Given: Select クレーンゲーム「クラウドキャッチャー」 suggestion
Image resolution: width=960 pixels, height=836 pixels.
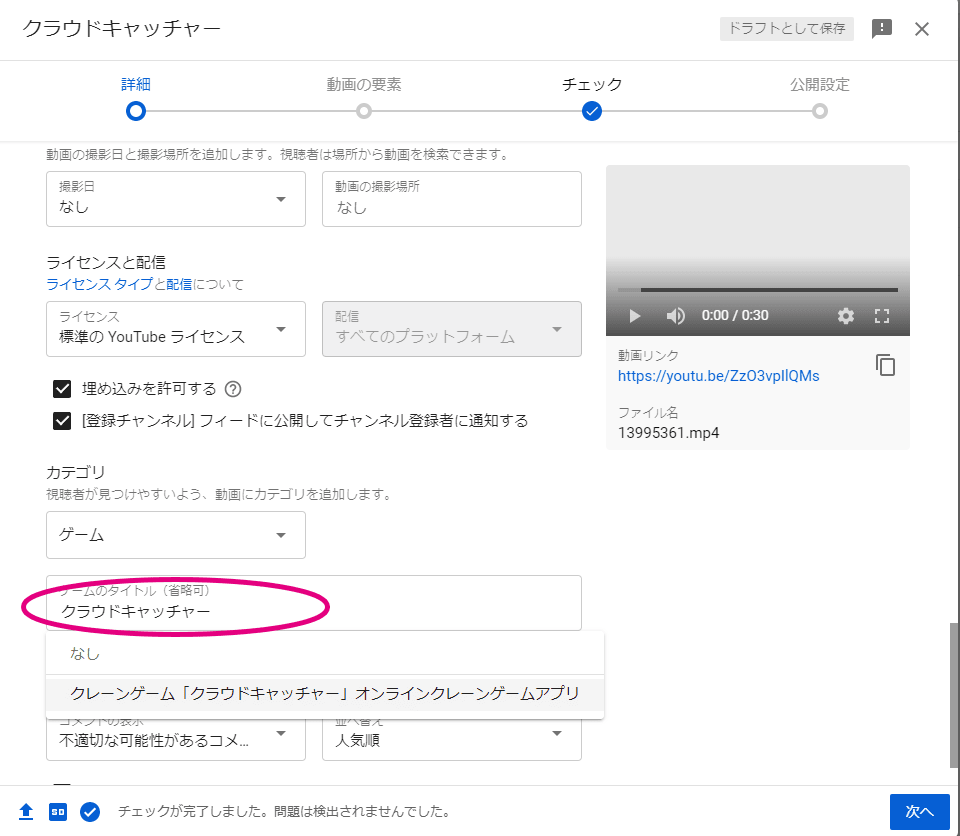Looking at the screenshot, I should [325, 693].
